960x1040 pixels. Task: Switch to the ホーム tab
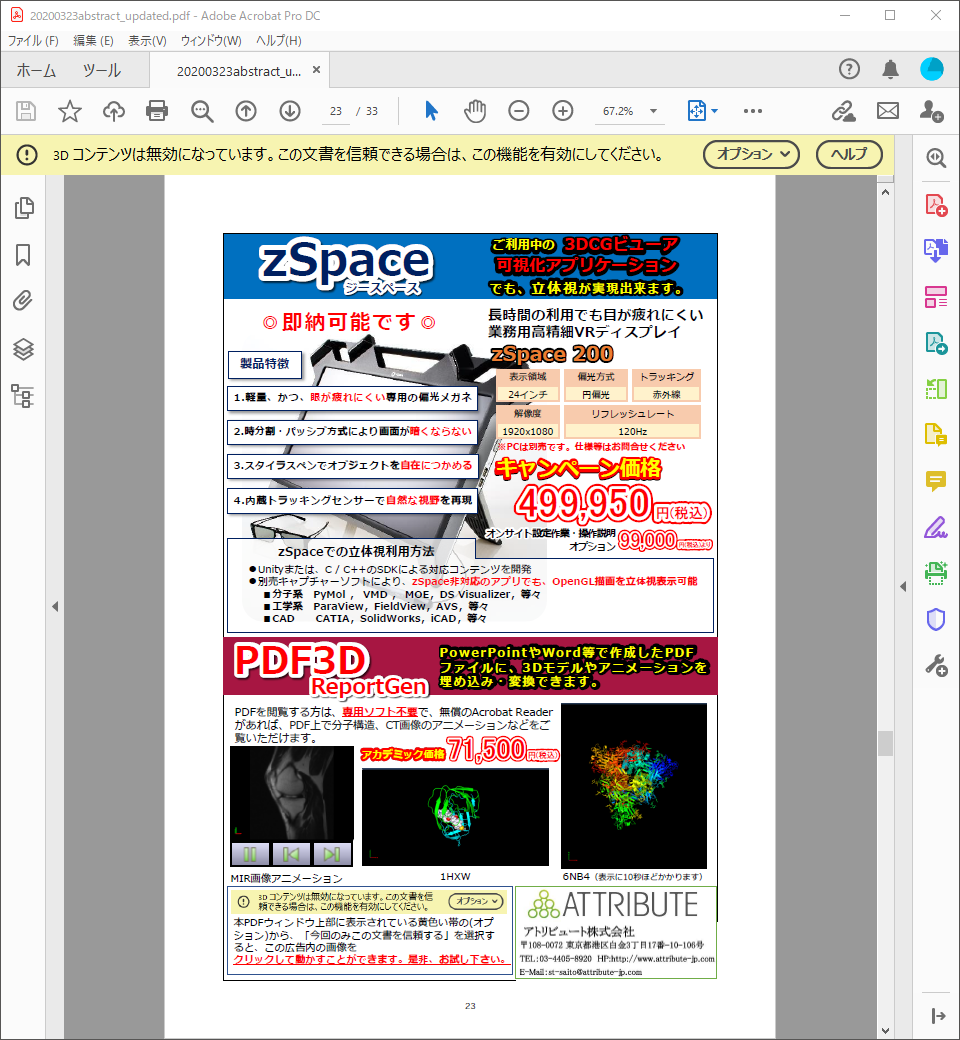[36, 70]
